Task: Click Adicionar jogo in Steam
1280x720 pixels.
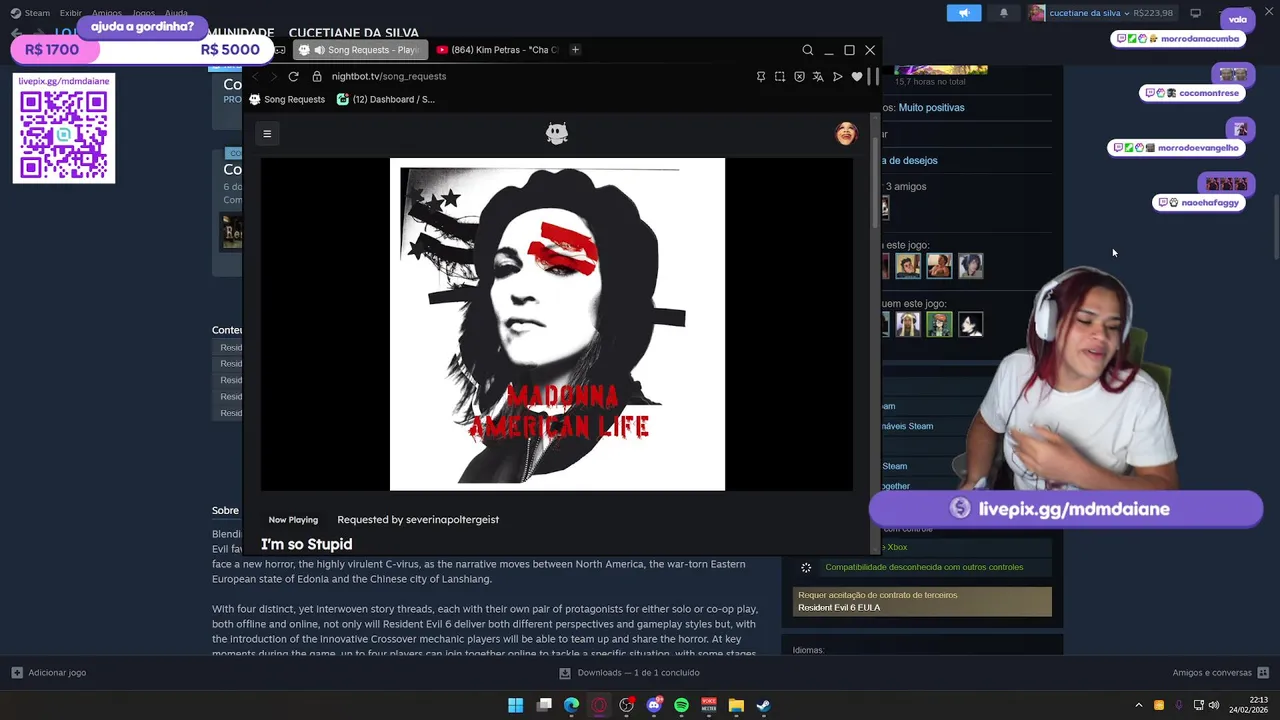Action: point(48,673)
